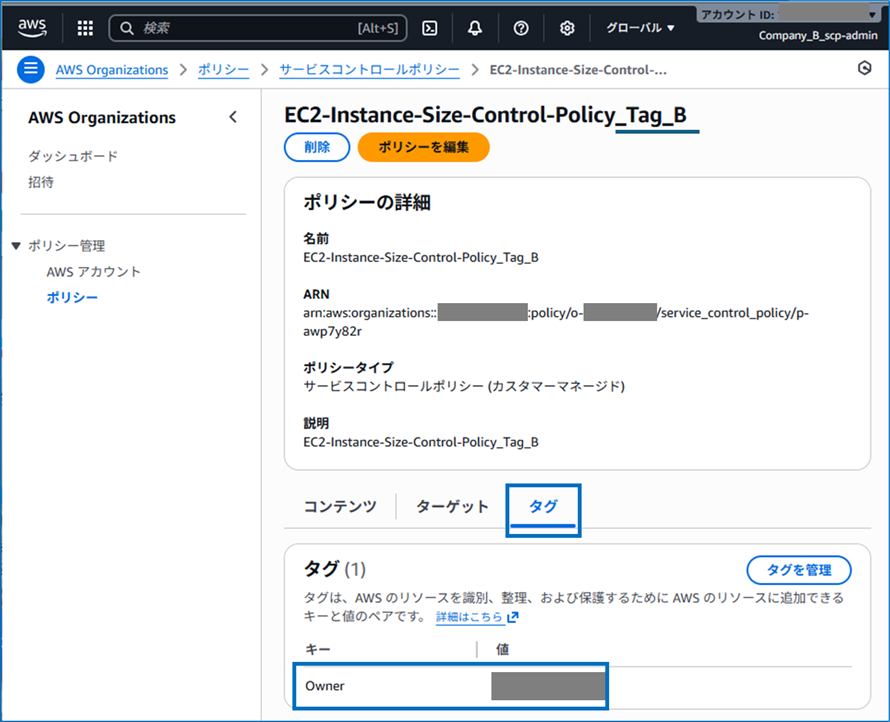Open the グローバル region dropdown
Viewport: 890px width, 722px height.
(x=639, y=27)
